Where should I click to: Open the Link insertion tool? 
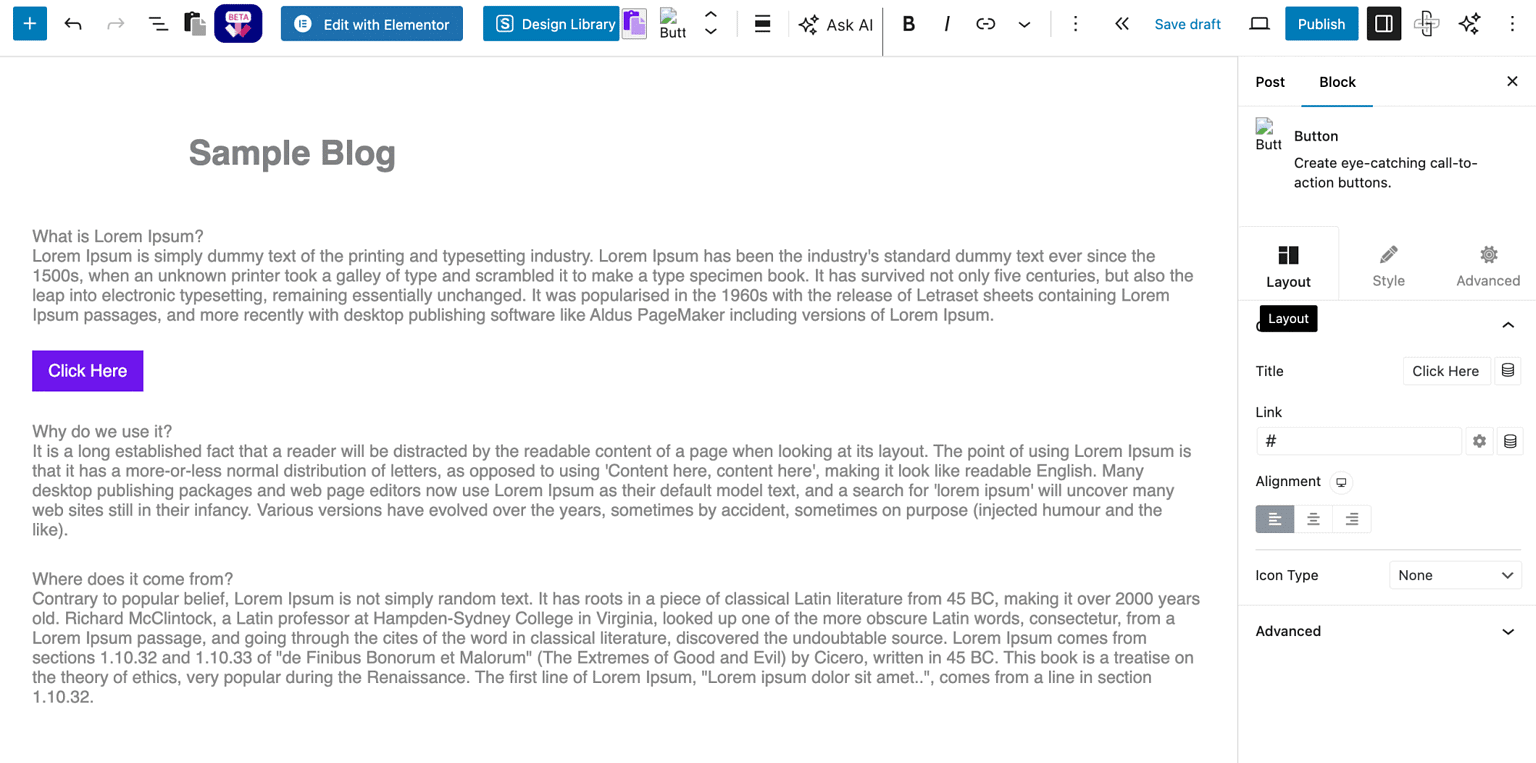click(985, 23)
